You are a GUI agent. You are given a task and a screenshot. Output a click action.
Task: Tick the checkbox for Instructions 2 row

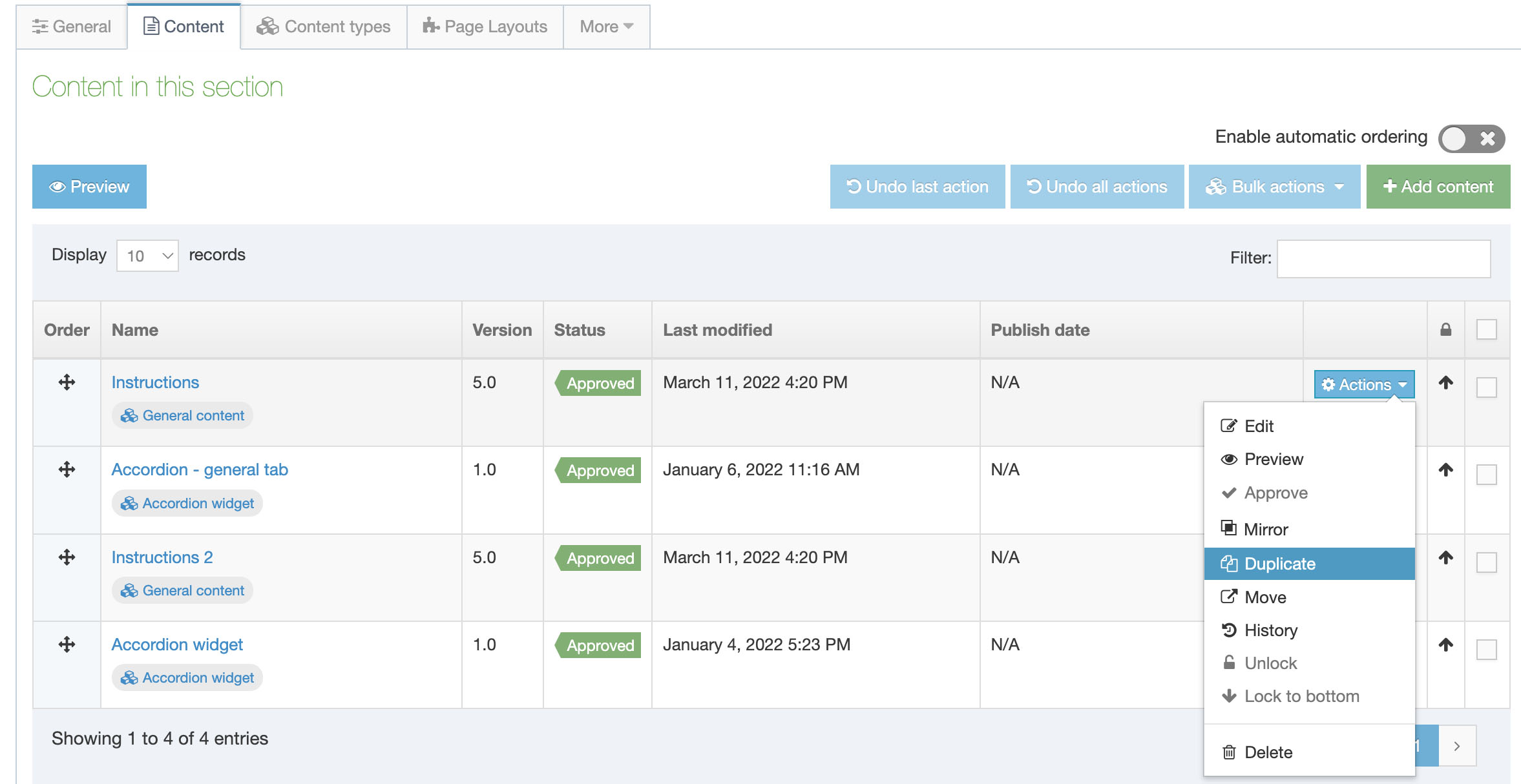click(x=1486, y=562)
